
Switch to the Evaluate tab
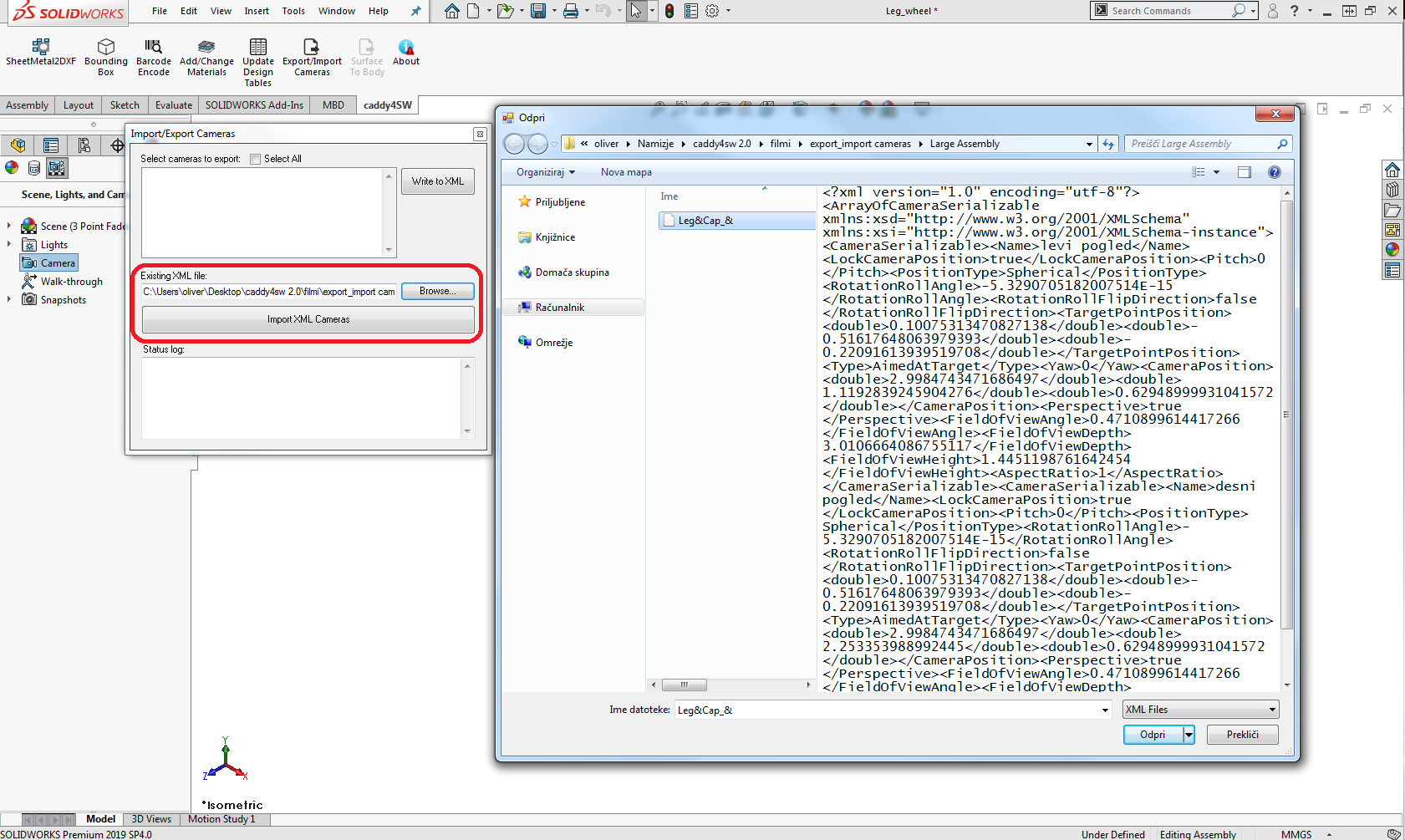[x=173, y=105]
